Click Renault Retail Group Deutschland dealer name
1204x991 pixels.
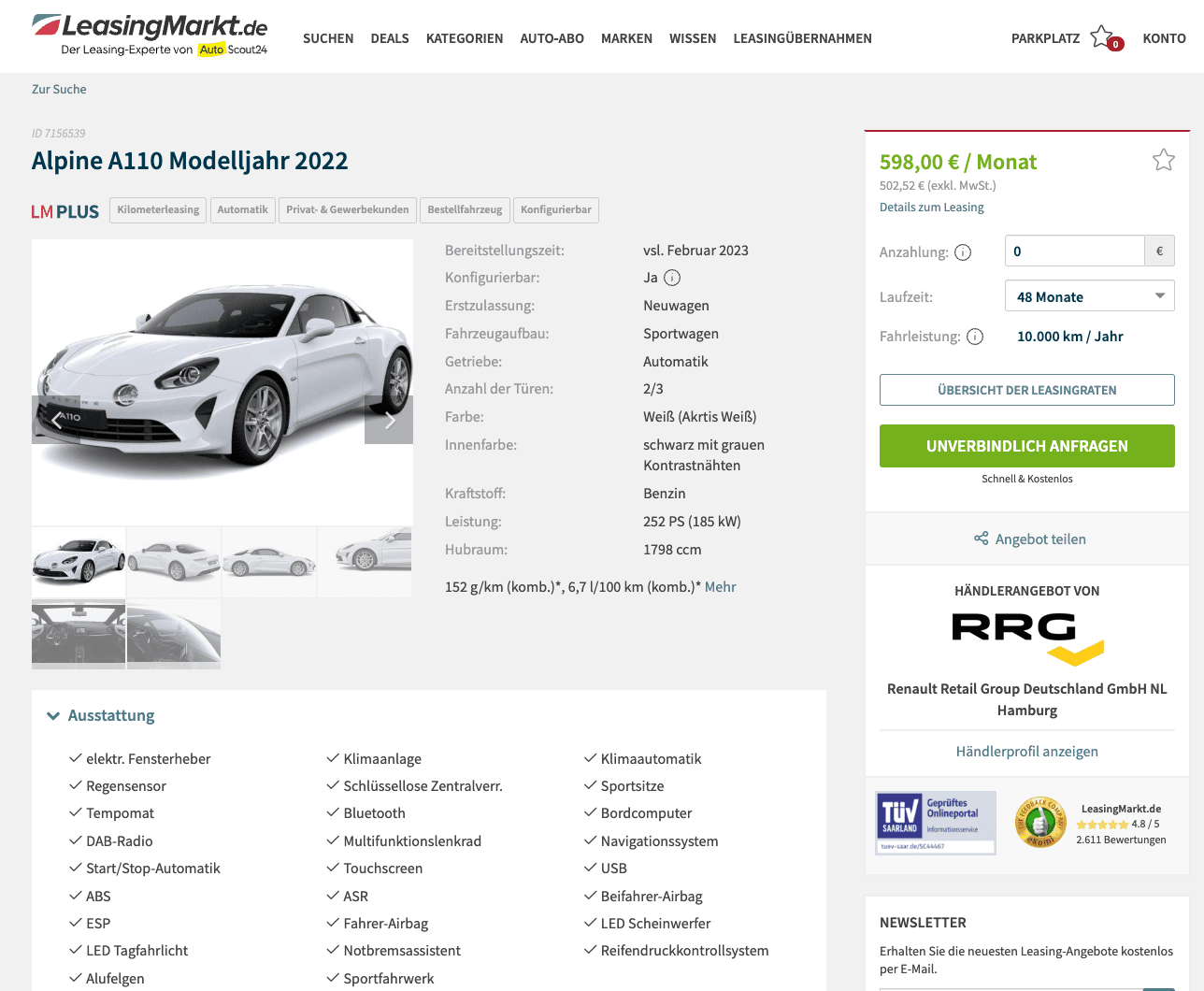click(1027, 699)
